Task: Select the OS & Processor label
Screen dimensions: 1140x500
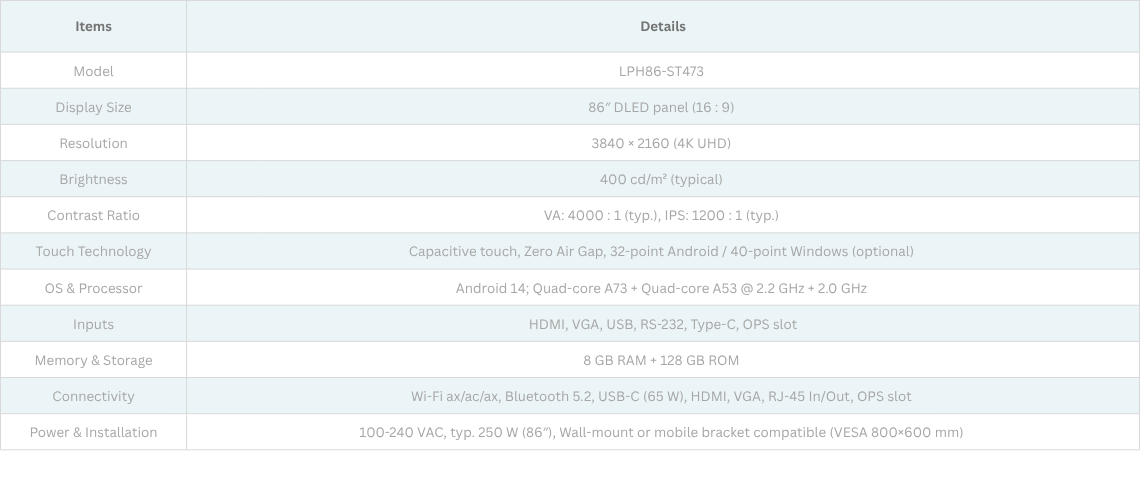Action: tap(93, 288)
